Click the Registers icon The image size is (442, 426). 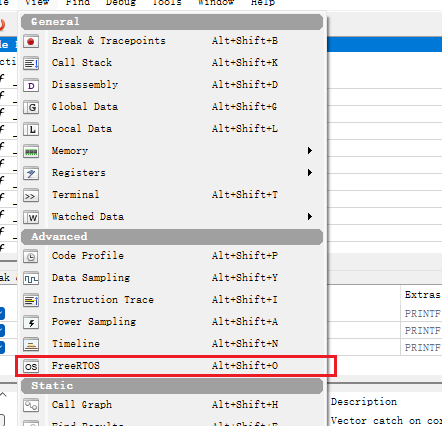31,173
